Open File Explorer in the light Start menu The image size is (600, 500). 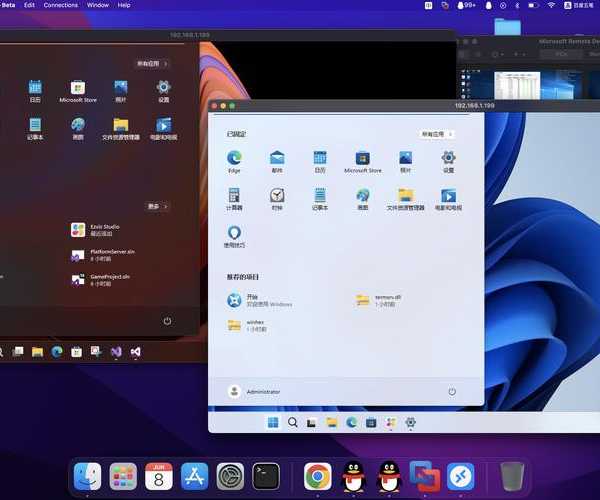click(x=405, y=199)
